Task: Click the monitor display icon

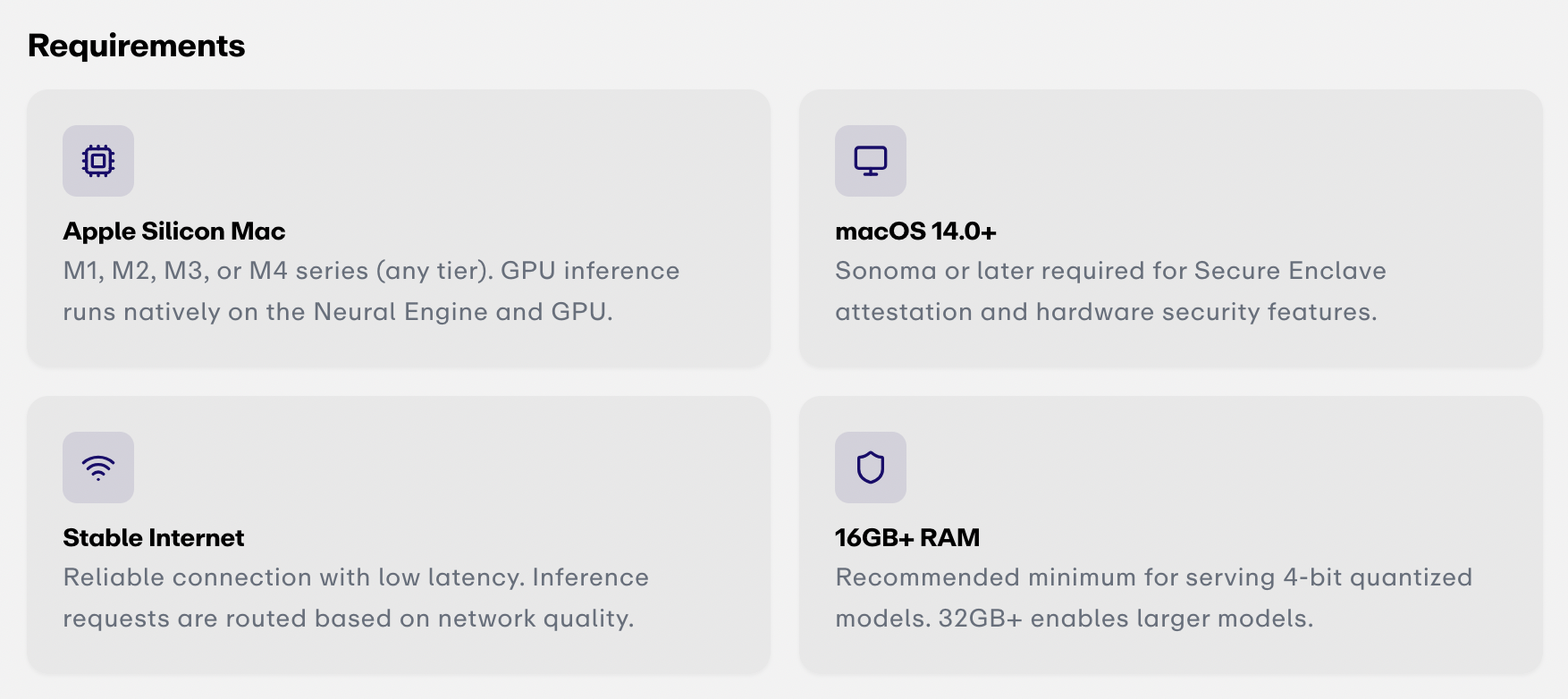Action: point(871,161)
